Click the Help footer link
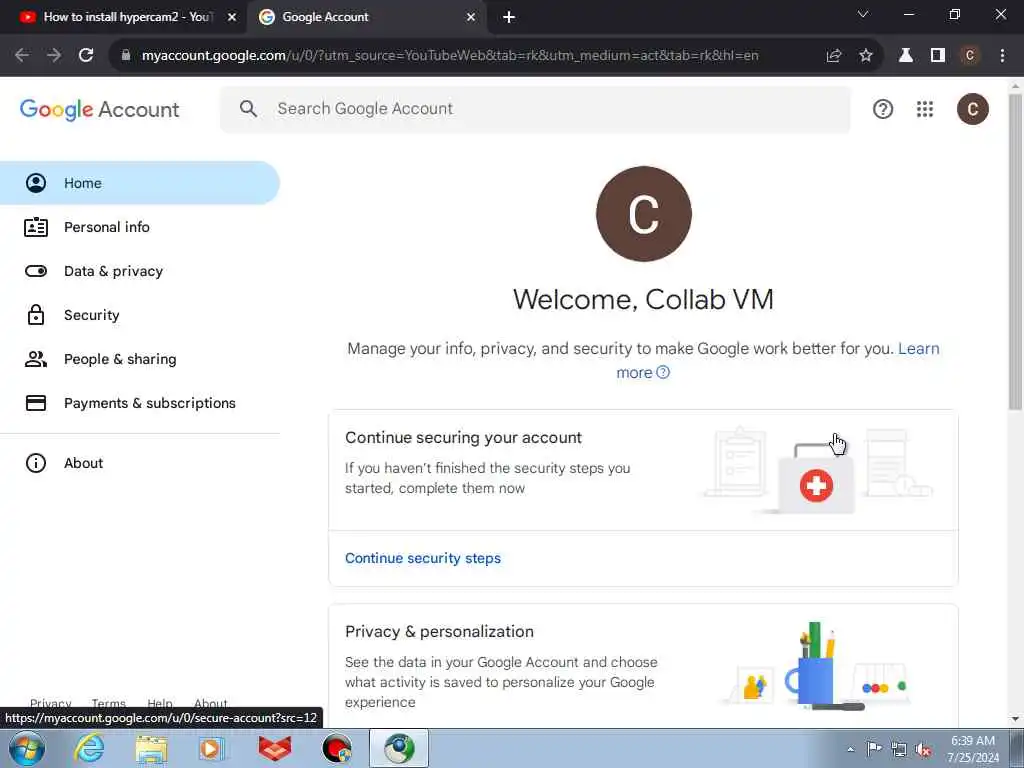The image size is (1024, 768). (x=159, y=703)
